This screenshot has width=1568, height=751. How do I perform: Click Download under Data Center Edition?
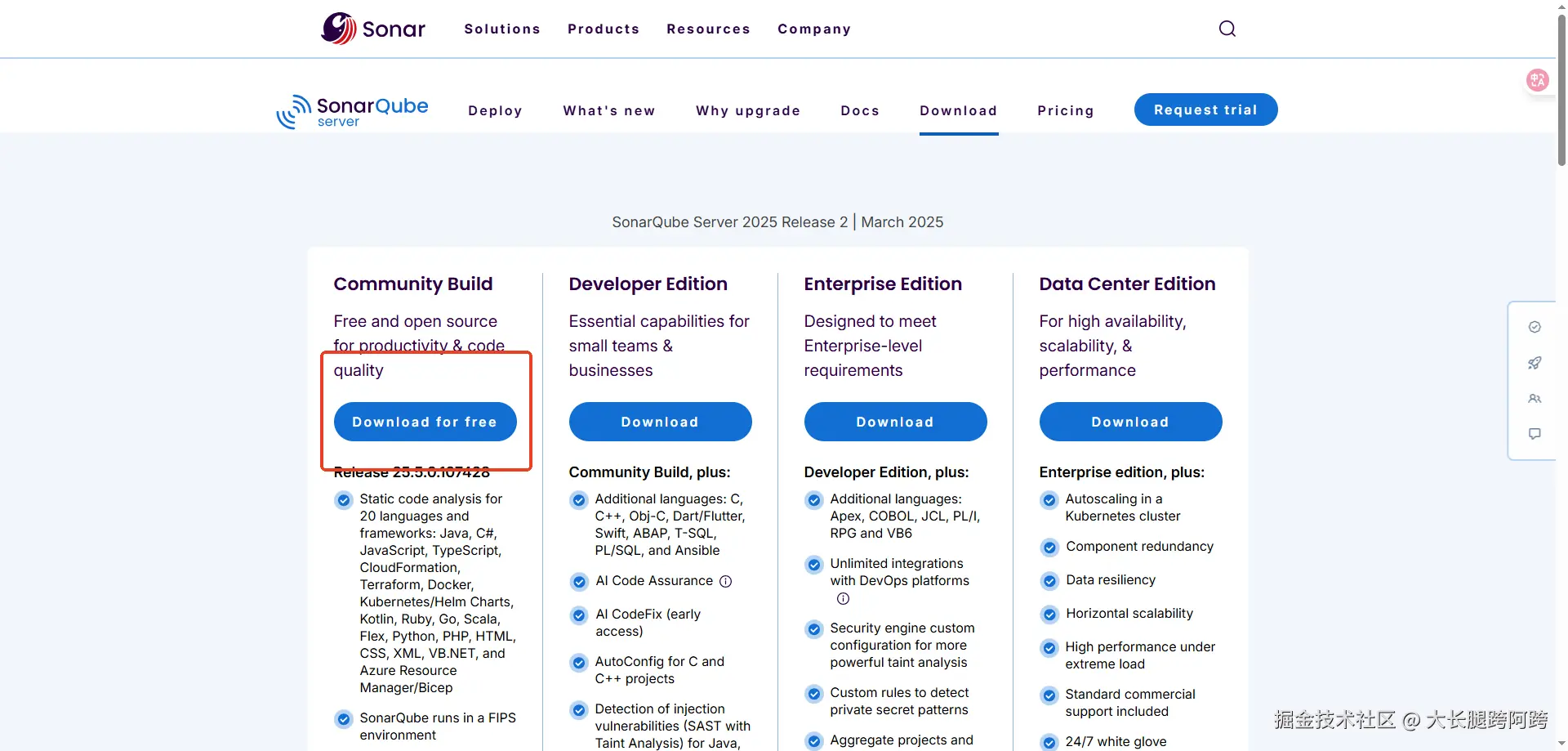pyautogui.click(x=1130, y=422)
